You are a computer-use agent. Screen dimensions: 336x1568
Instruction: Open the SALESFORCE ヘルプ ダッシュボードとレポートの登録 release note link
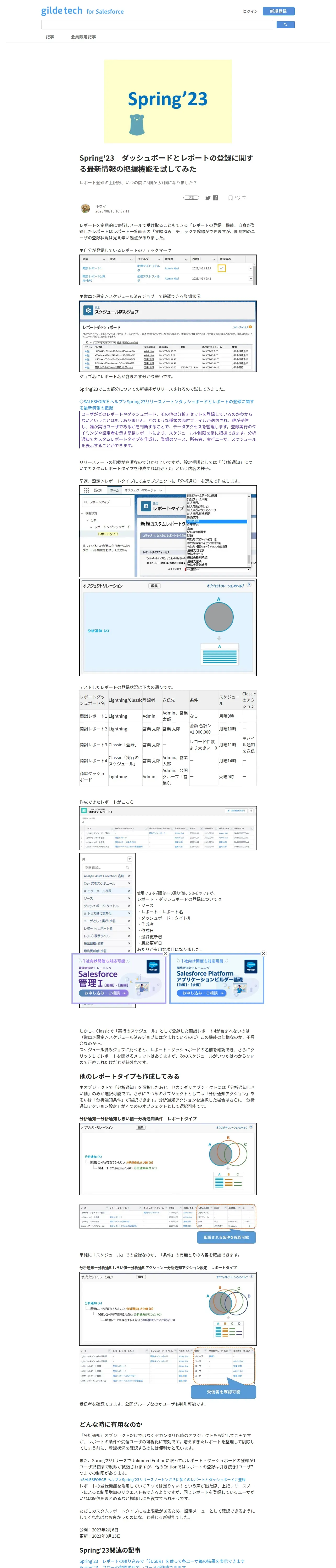pos(166,405)
